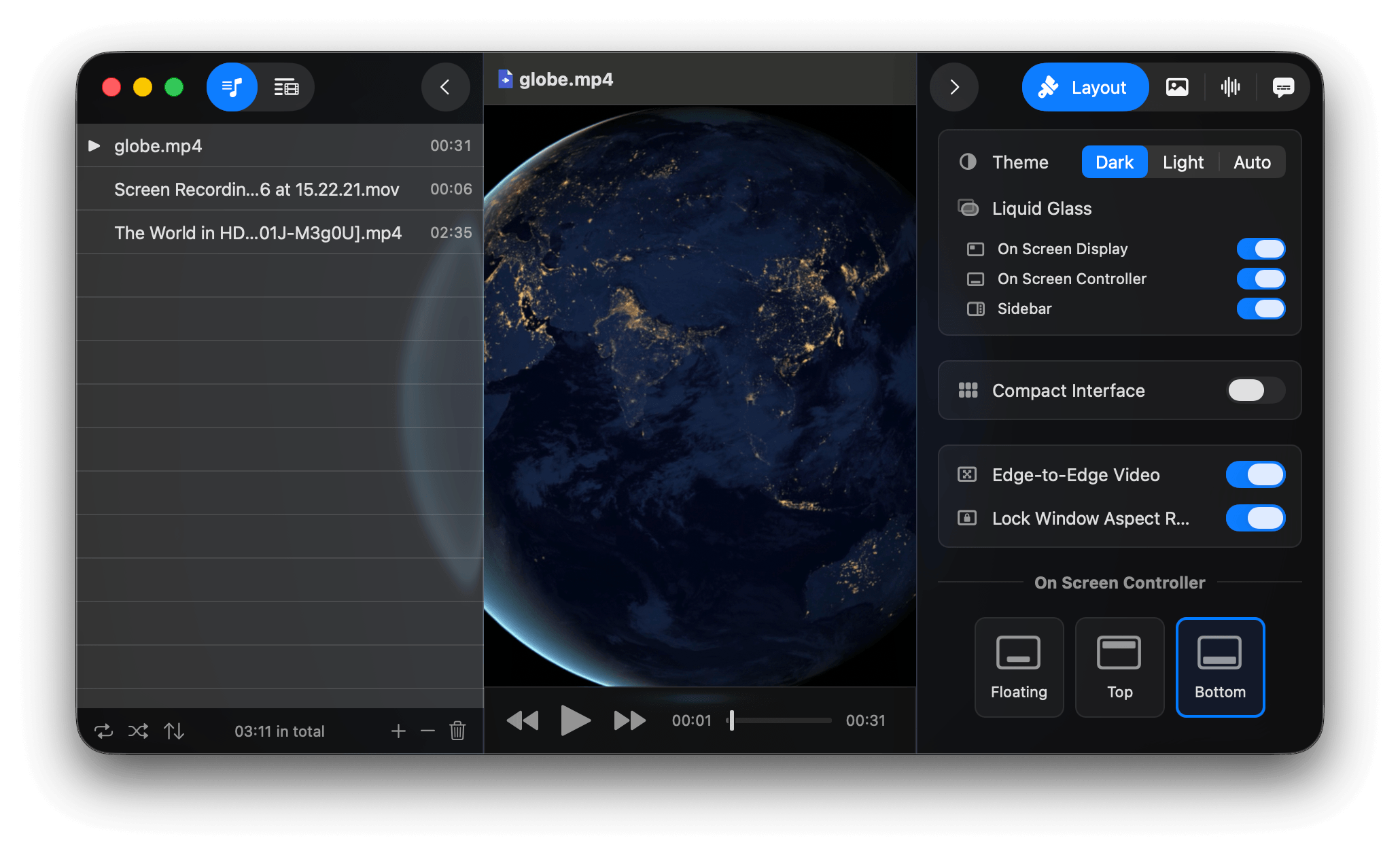Choose the Dark theme option
The image size is (1400, 855).
[1115, 162]
